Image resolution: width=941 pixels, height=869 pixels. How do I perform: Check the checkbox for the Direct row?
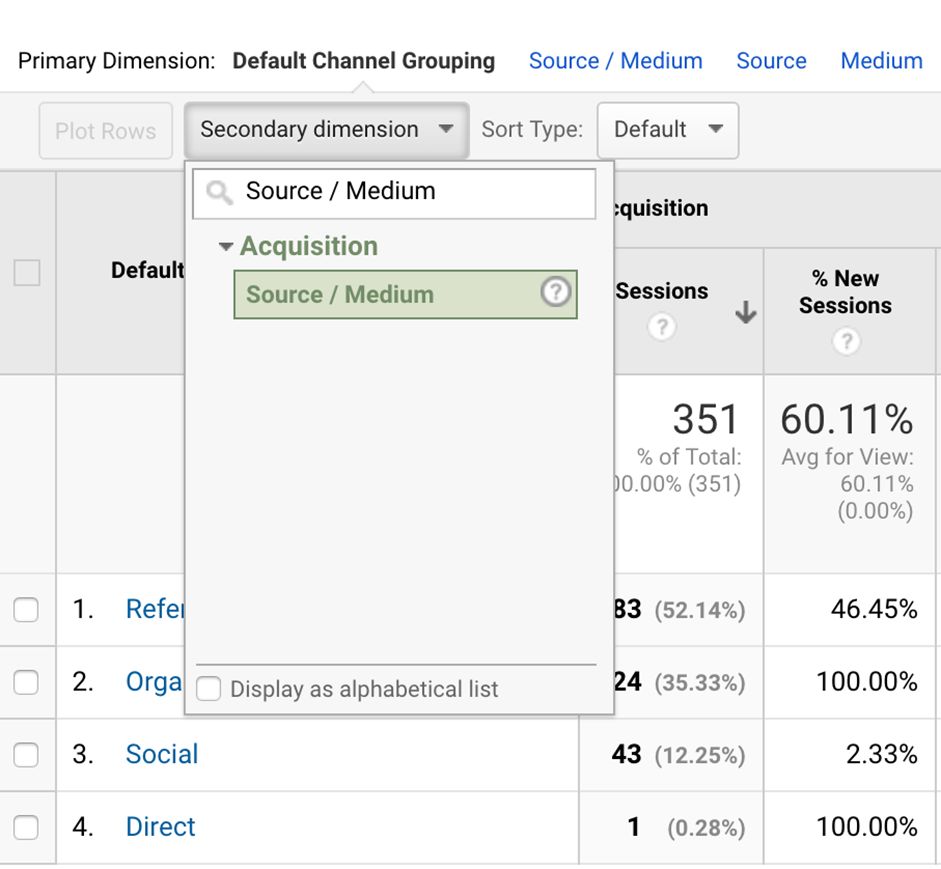[27, 827]
